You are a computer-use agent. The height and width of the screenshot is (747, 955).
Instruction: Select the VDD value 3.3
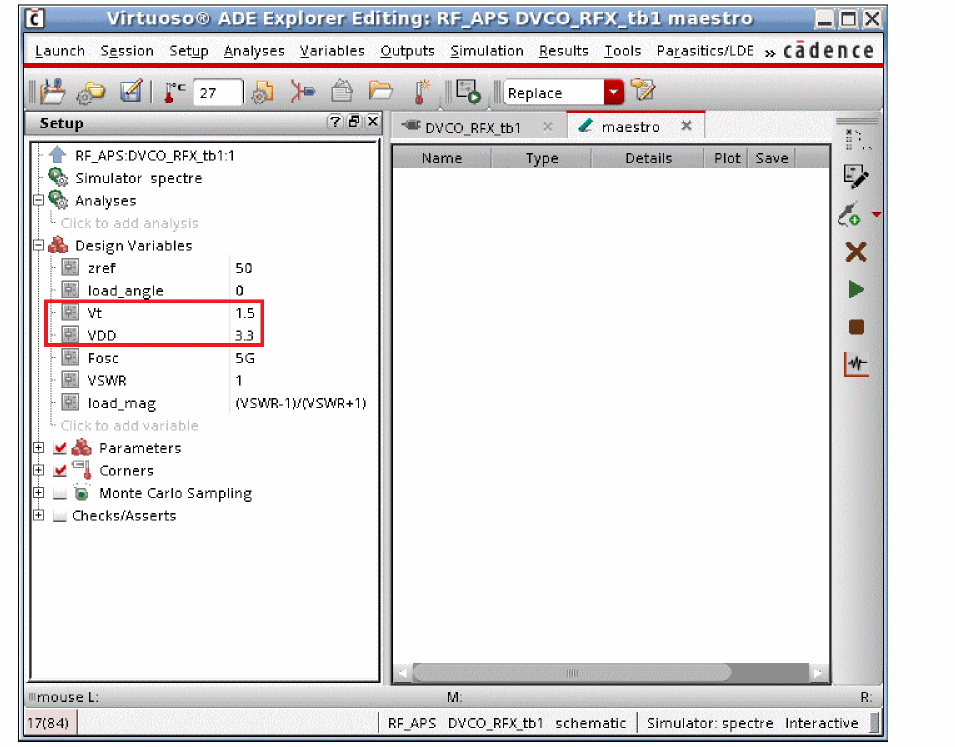[244, 335]
